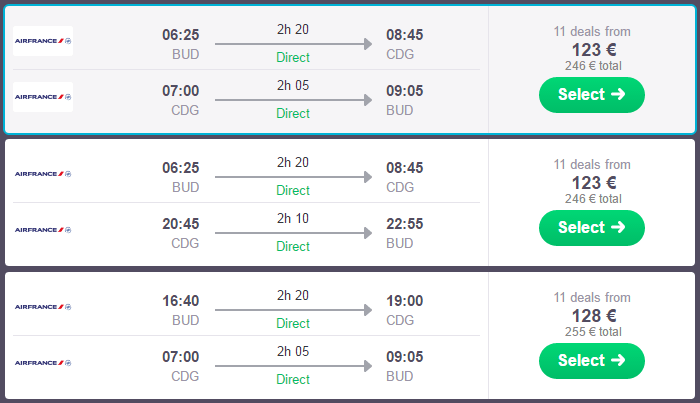Viewport: 700px width, 403px height.
Task: Click the return Air France logo in the highlighted top result
Action: (43, 97)
